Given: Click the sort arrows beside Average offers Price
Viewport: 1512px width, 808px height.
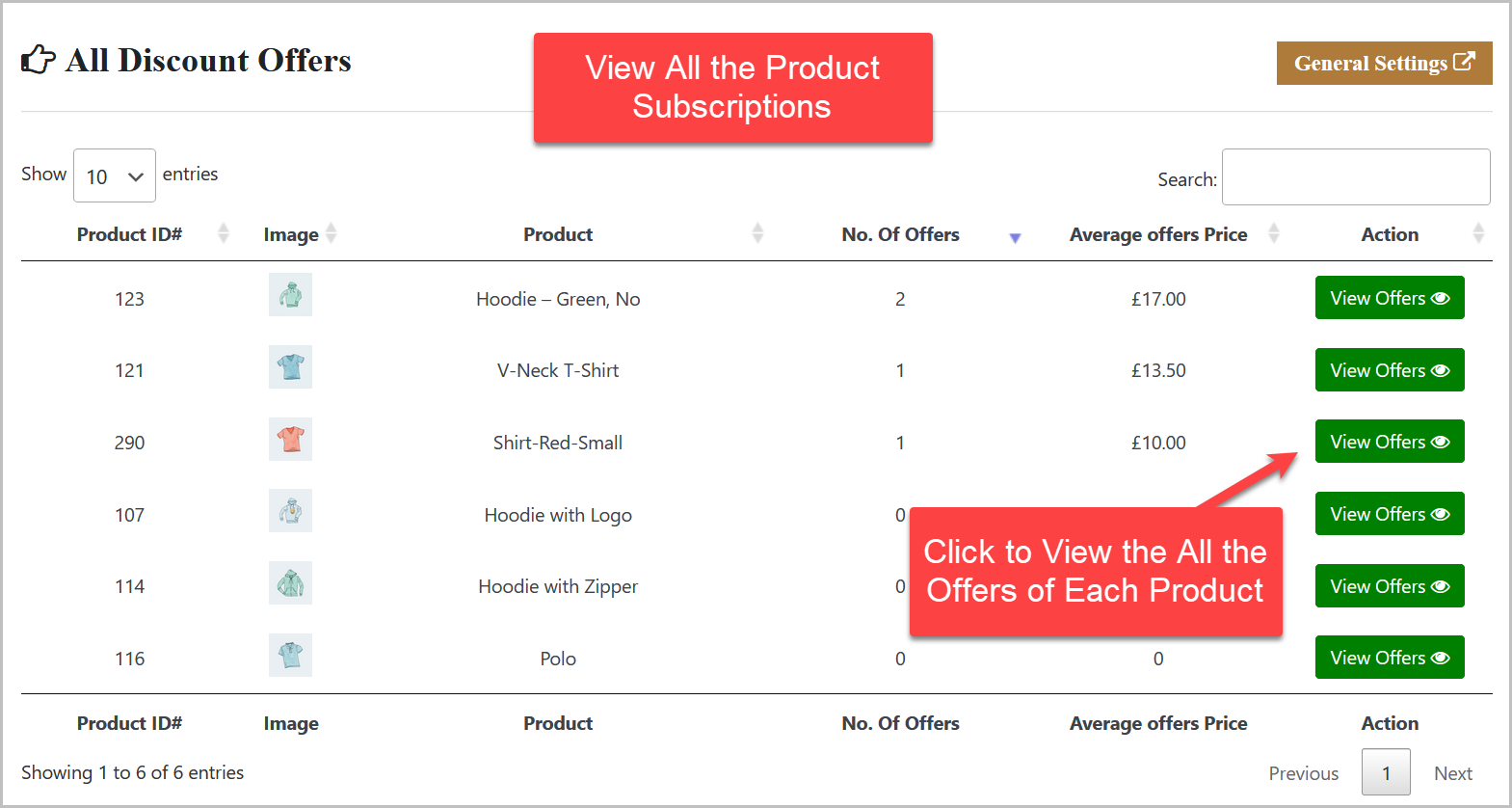Looking at the screenshot, I should coord(1274,233).
